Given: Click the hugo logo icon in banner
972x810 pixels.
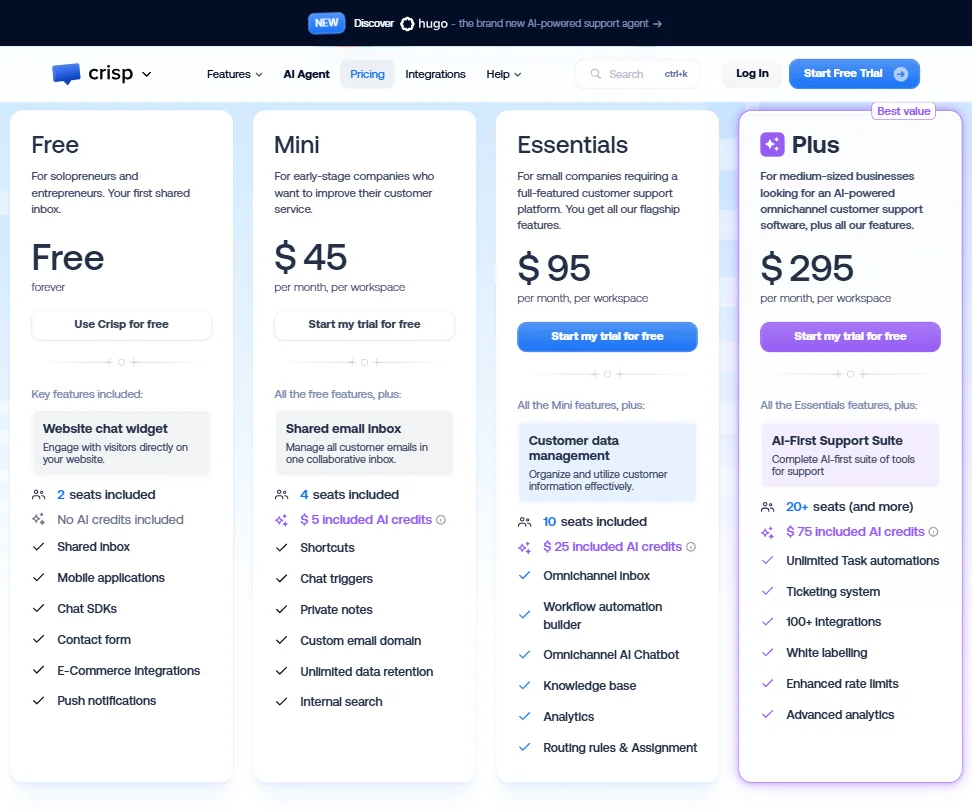Looking at the screenshot, I should (x=407, y=24).
